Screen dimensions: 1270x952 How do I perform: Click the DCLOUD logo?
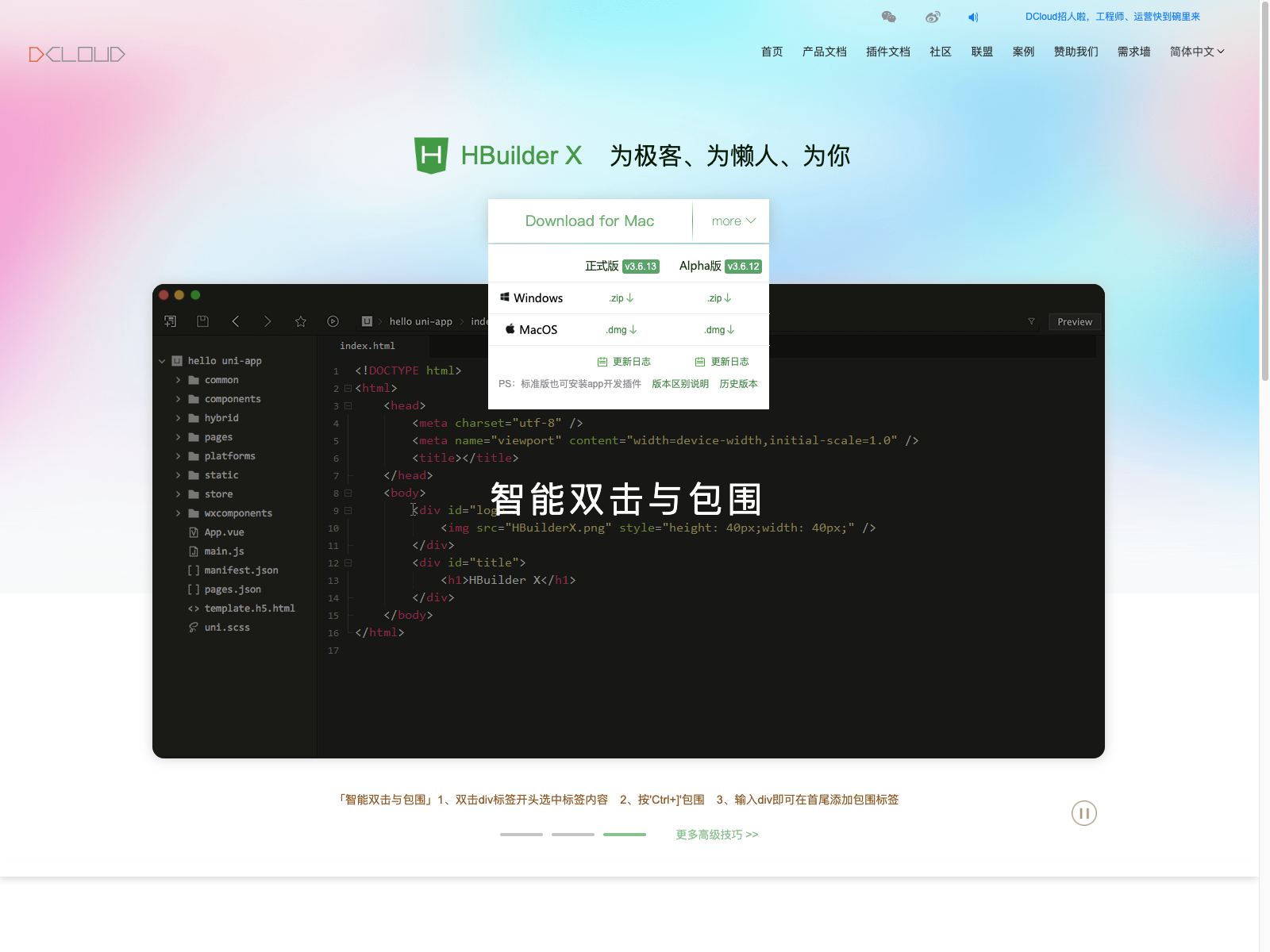[77, 54]
